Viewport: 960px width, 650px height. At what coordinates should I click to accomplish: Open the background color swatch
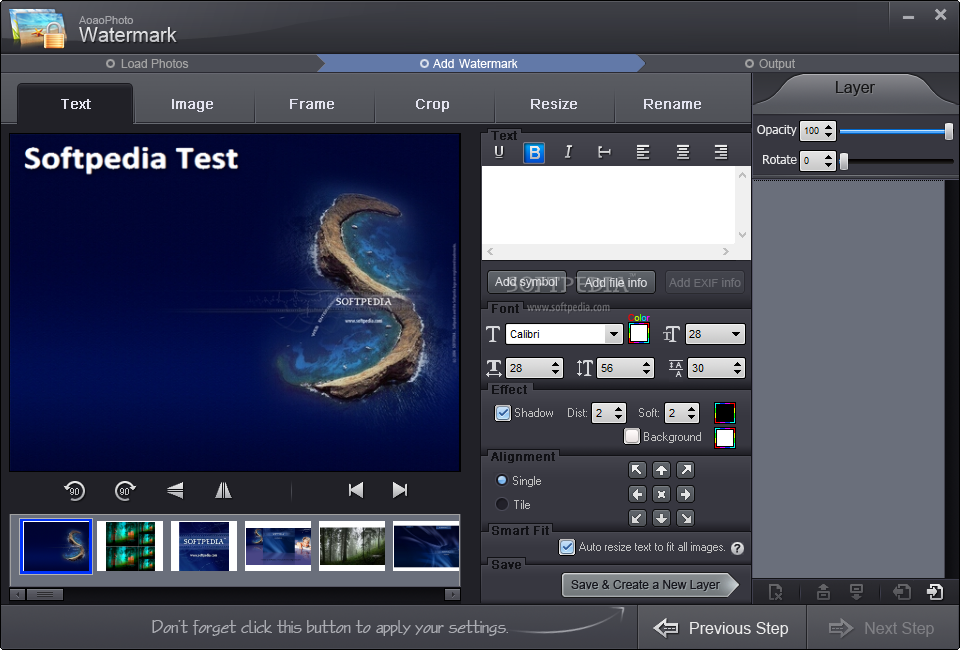click(725, 438)
